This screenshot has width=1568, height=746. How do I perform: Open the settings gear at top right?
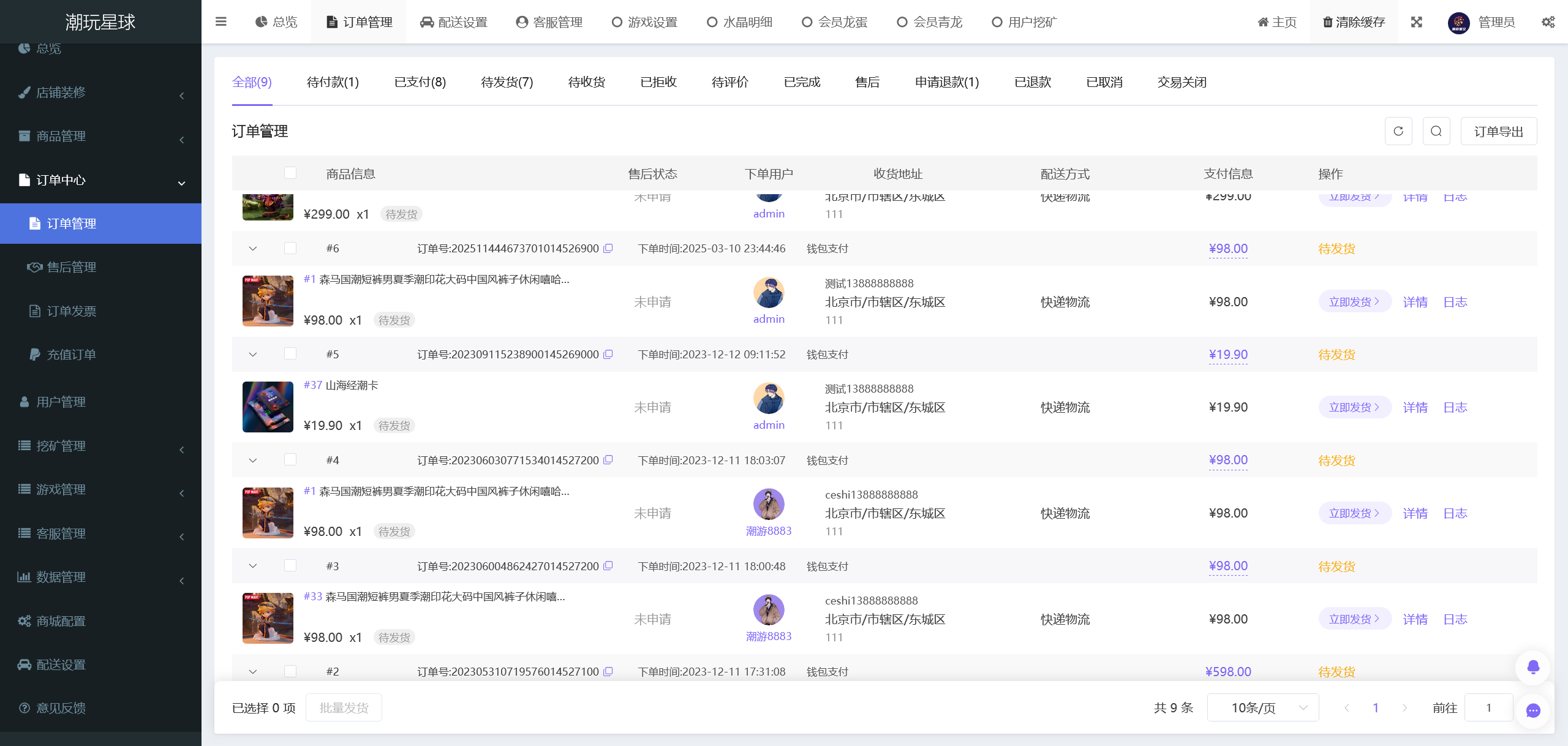(x=1548, y=21)
